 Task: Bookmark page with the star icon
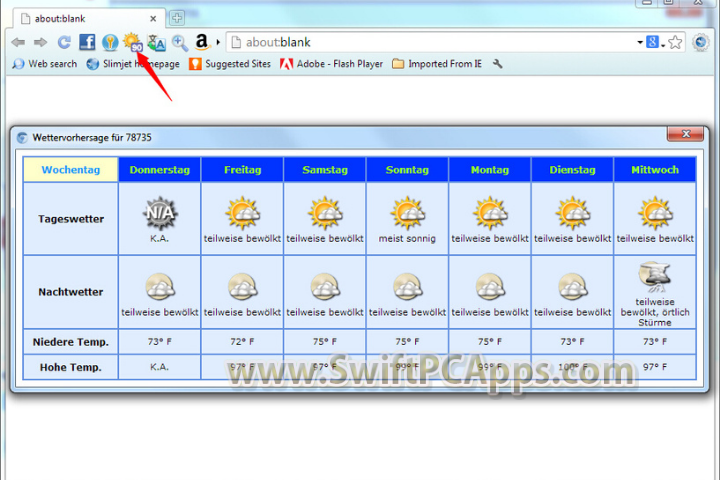pos(676,42)
